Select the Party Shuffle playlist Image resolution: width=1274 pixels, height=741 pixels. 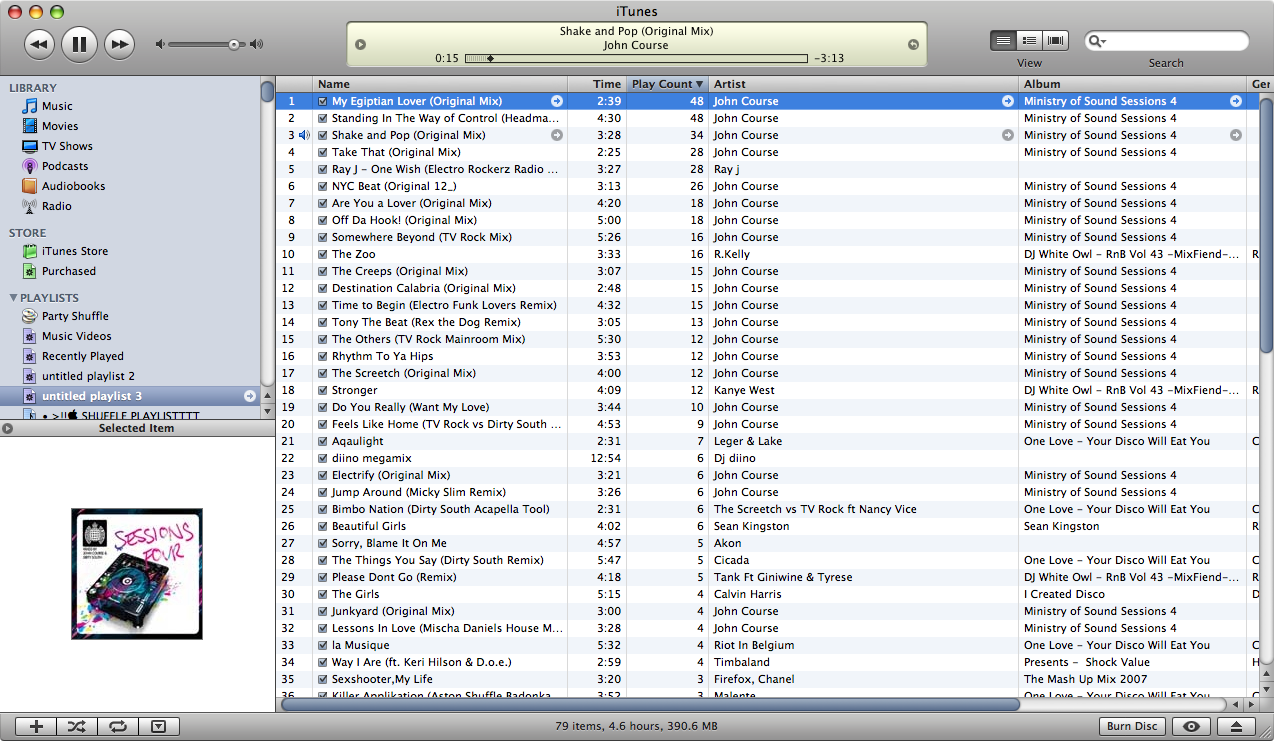(x=75, y=316)
